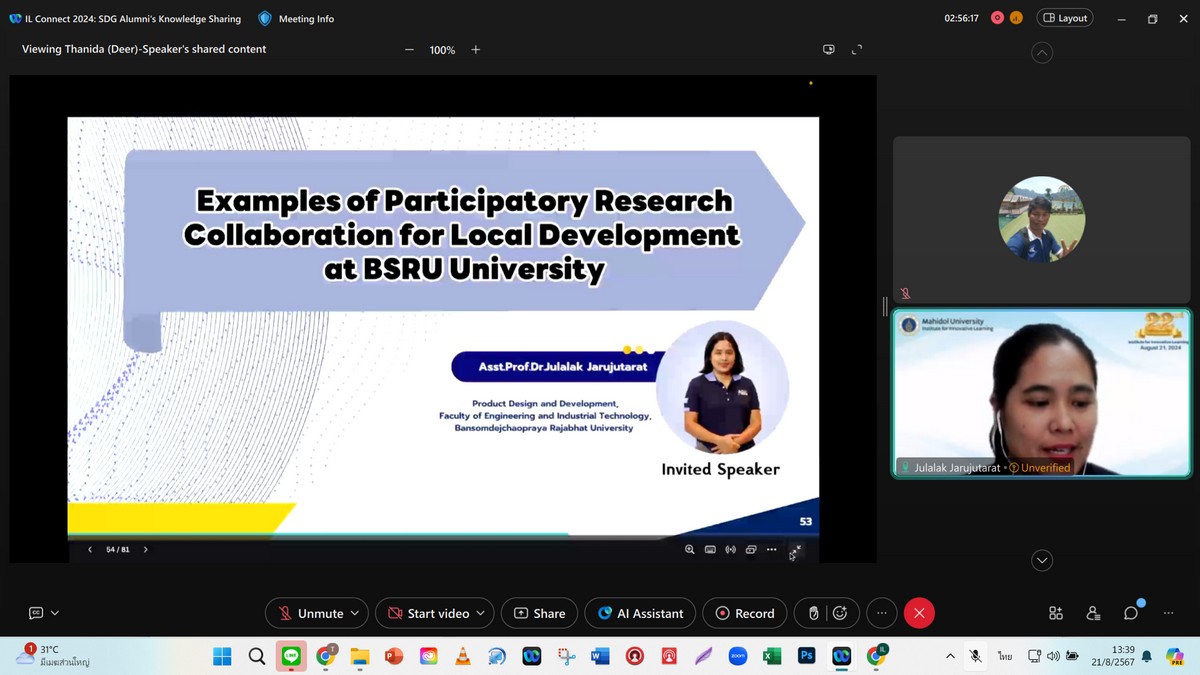
Task: Open the participants panel icon
Action: 1093,613
